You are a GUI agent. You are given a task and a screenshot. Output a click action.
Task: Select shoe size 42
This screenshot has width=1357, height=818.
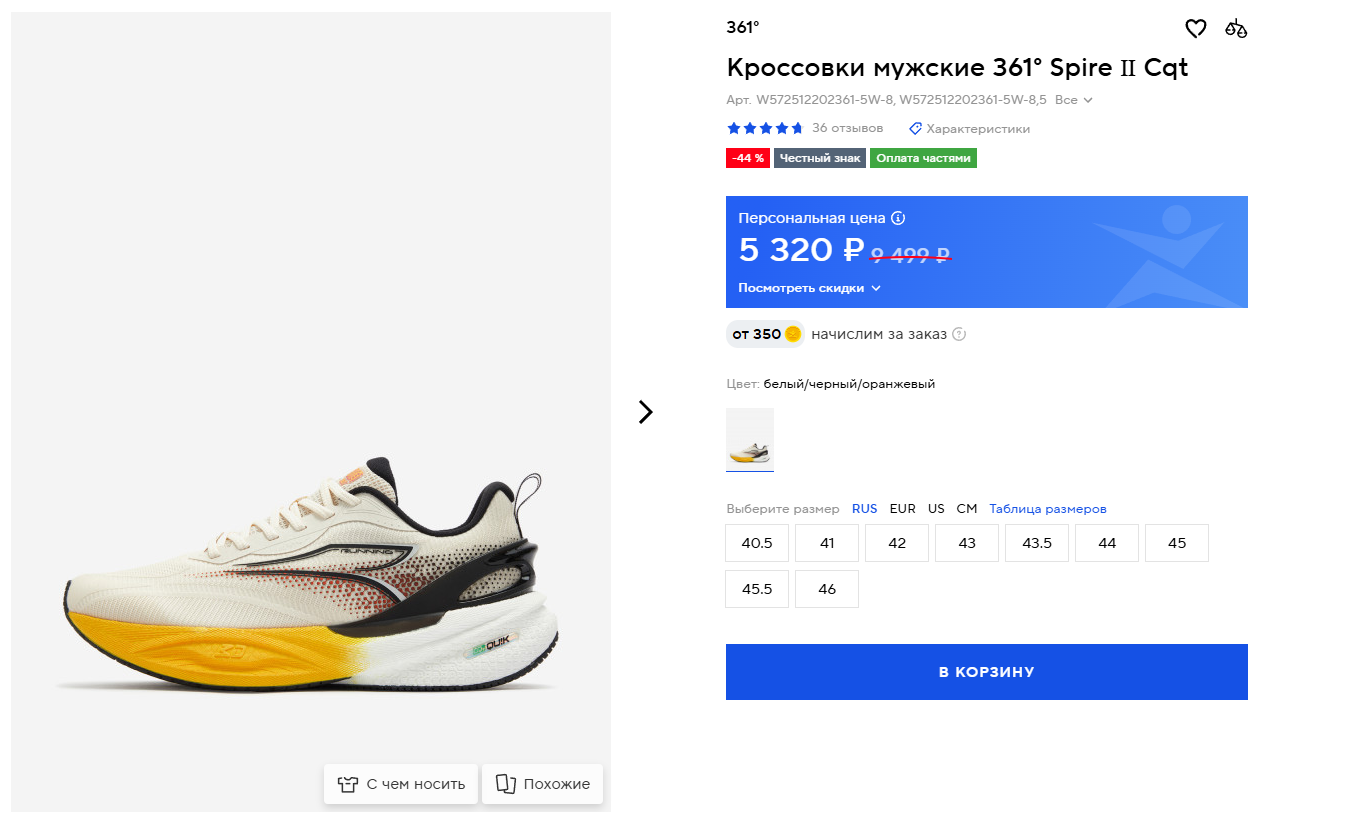(897, 543)
